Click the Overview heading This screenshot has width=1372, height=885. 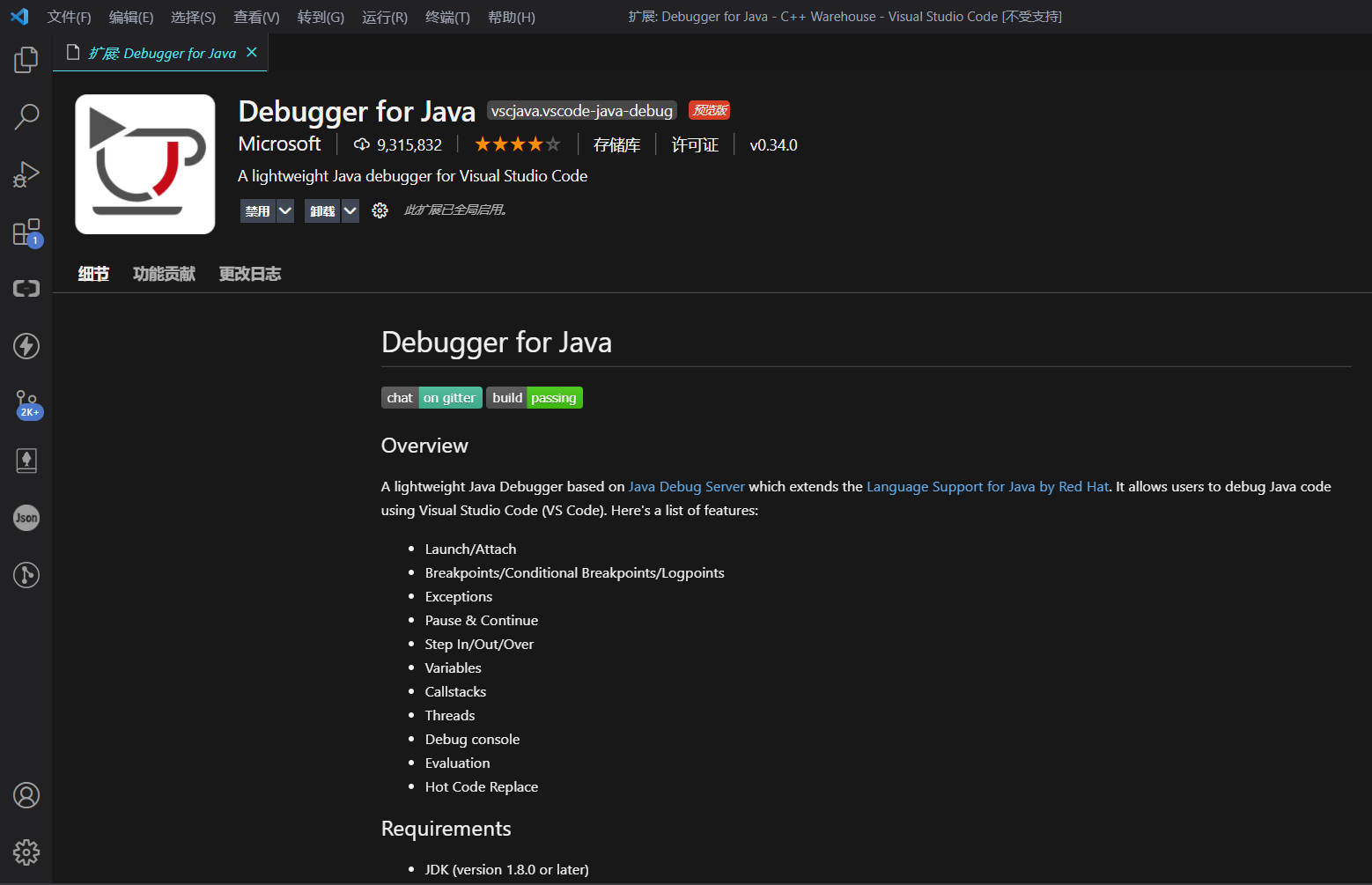[424, 446]
